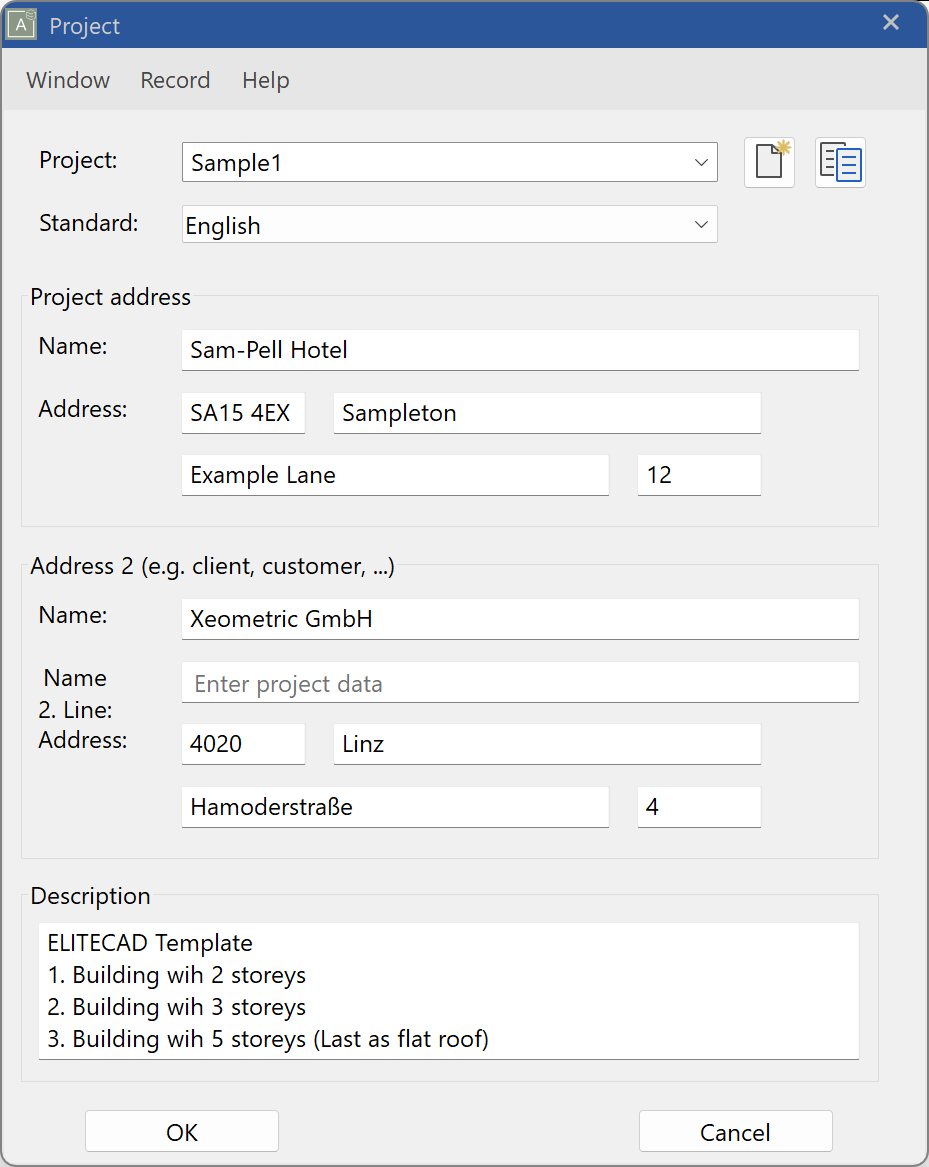Select the Hamoderstraße street field
929x1167 pixels.
click(x=395, y=807)
